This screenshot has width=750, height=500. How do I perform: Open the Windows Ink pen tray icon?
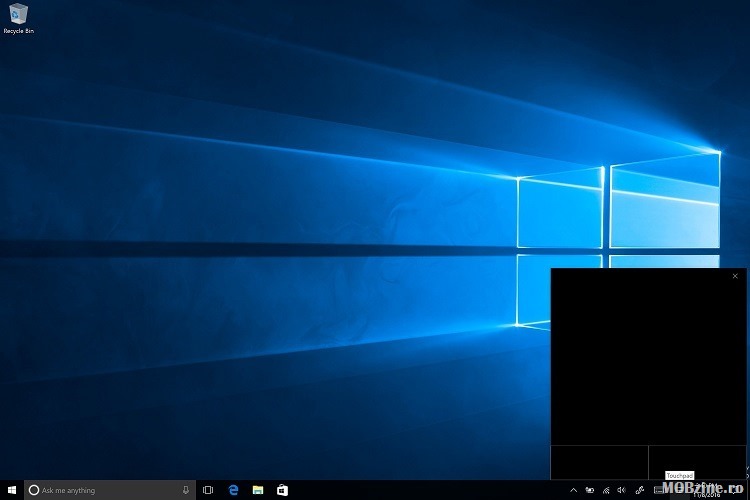(640, 490)
